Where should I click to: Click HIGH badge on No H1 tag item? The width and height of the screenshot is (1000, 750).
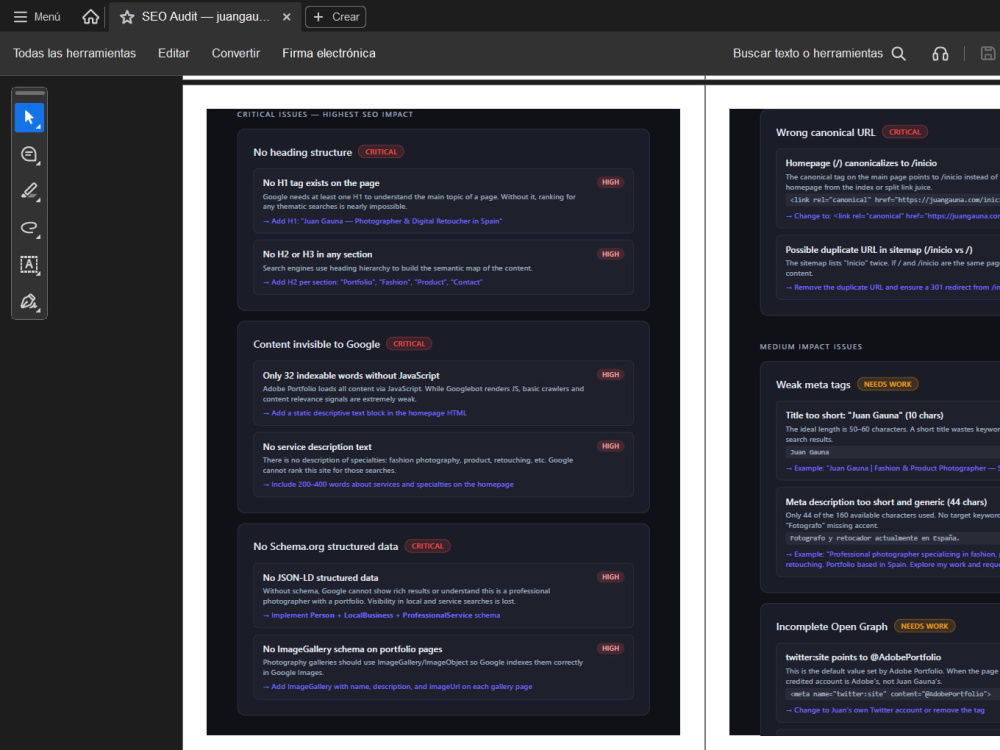[610, 182]
